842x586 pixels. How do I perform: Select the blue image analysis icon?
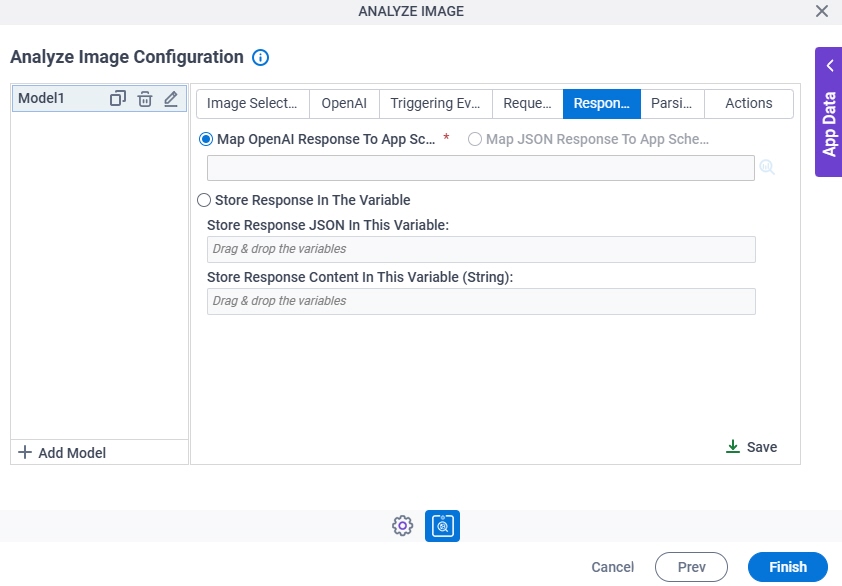tap(442, 526)
